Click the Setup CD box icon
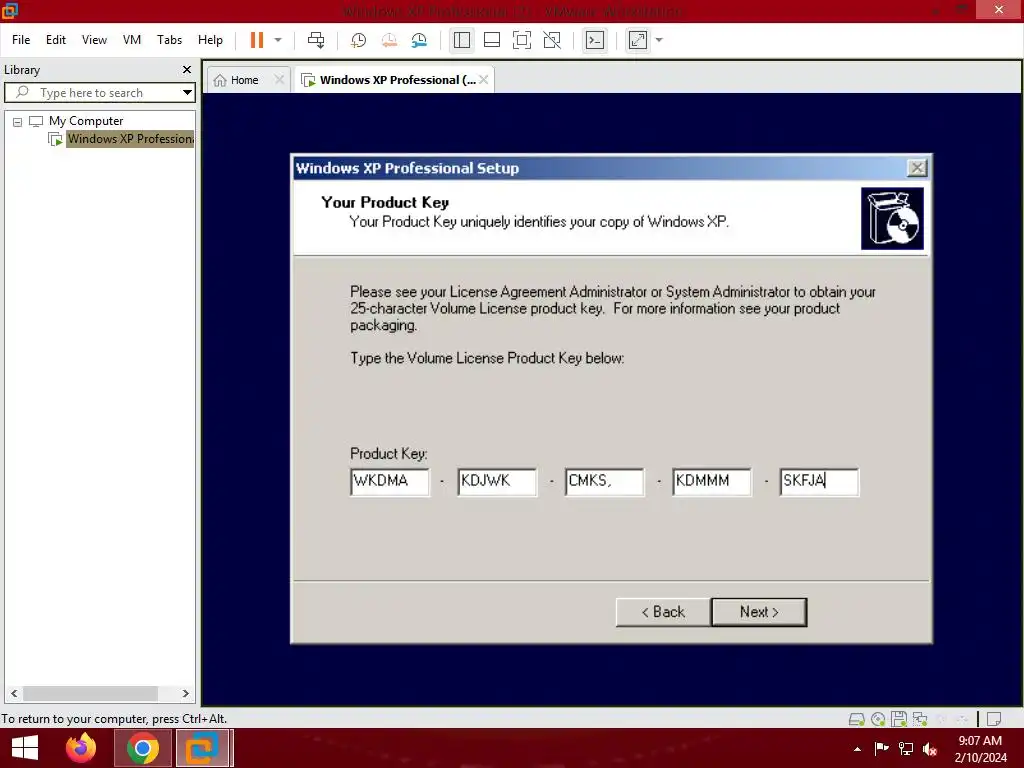1024x768 pixels. tap(892, 218)
